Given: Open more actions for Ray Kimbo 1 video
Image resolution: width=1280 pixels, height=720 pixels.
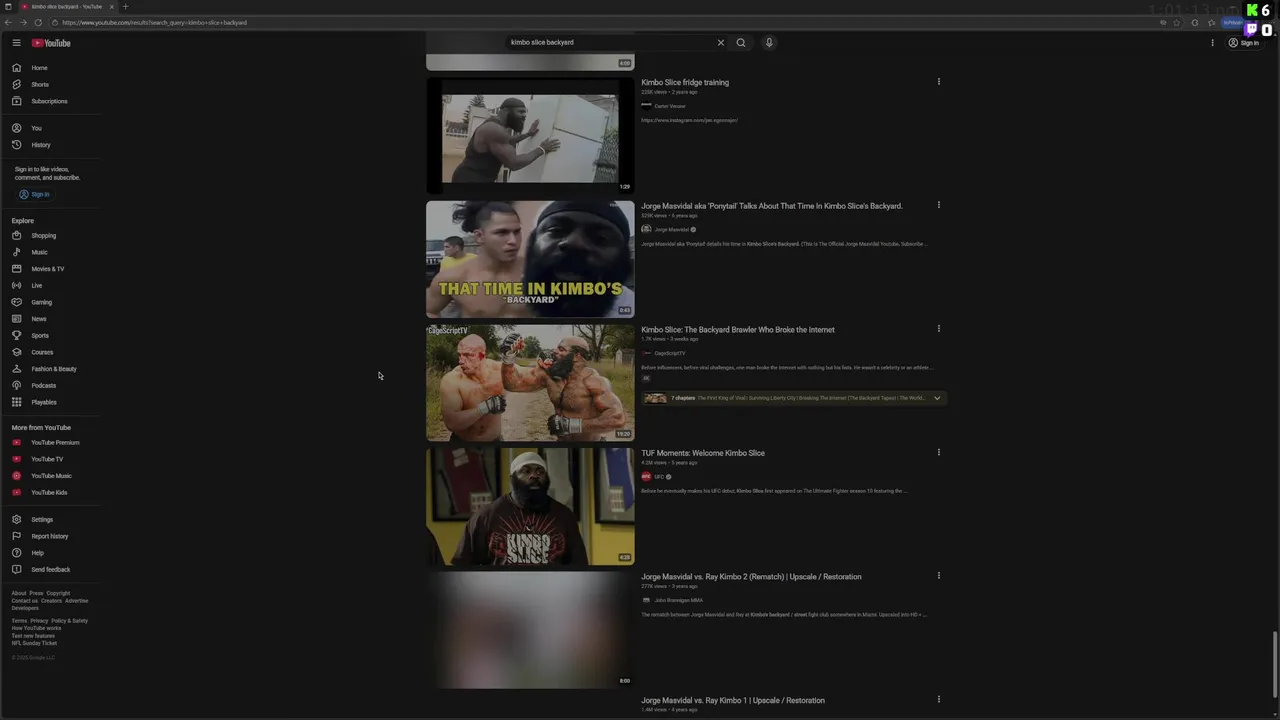Looking at the screenshot, I should click(938, 700).
